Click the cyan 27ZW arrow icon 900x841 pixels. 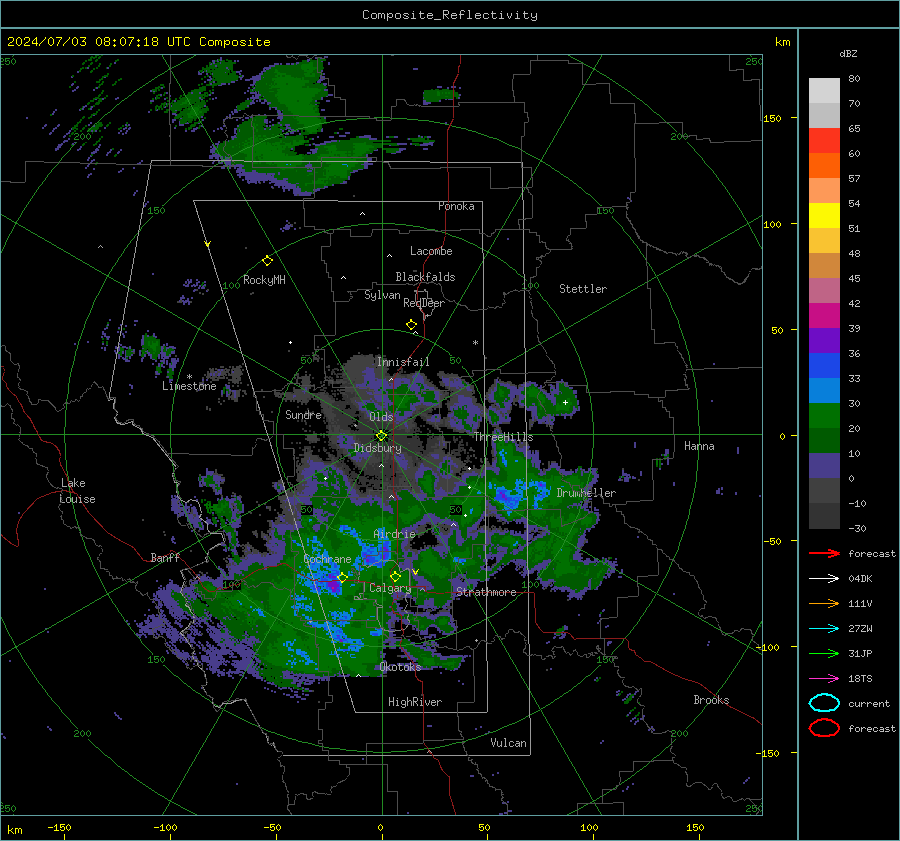coord(824,629)
